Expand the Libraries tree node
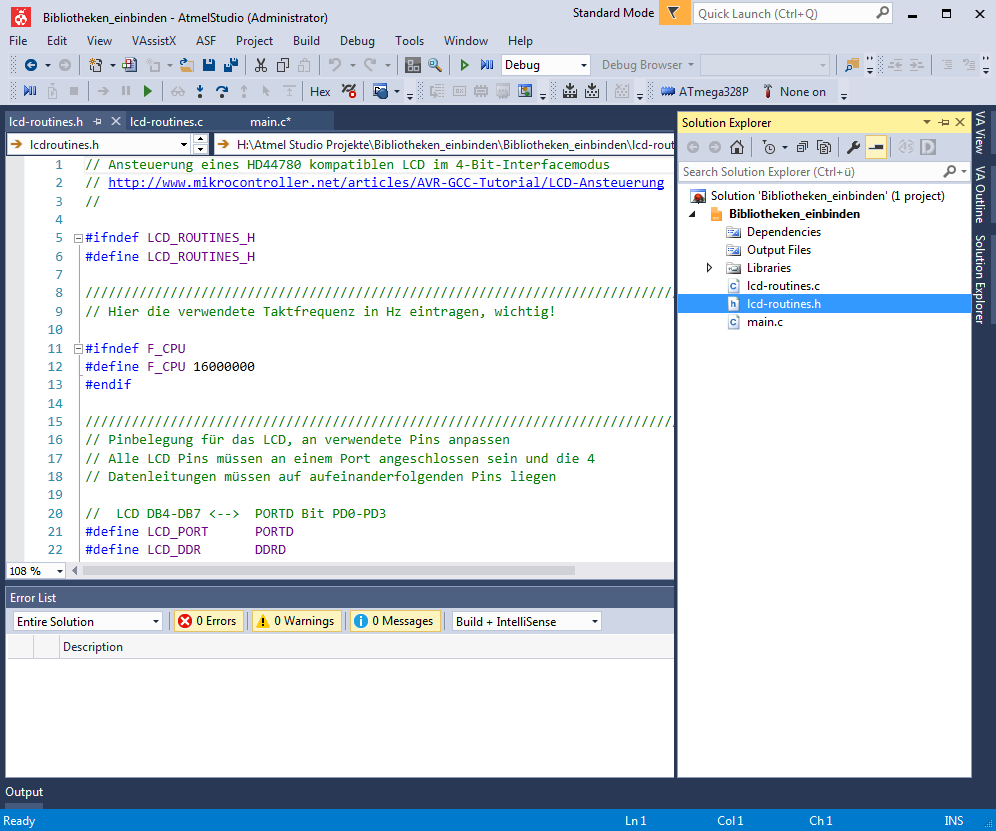The width and height of the screenshot is (996, 831). [709, 268]
